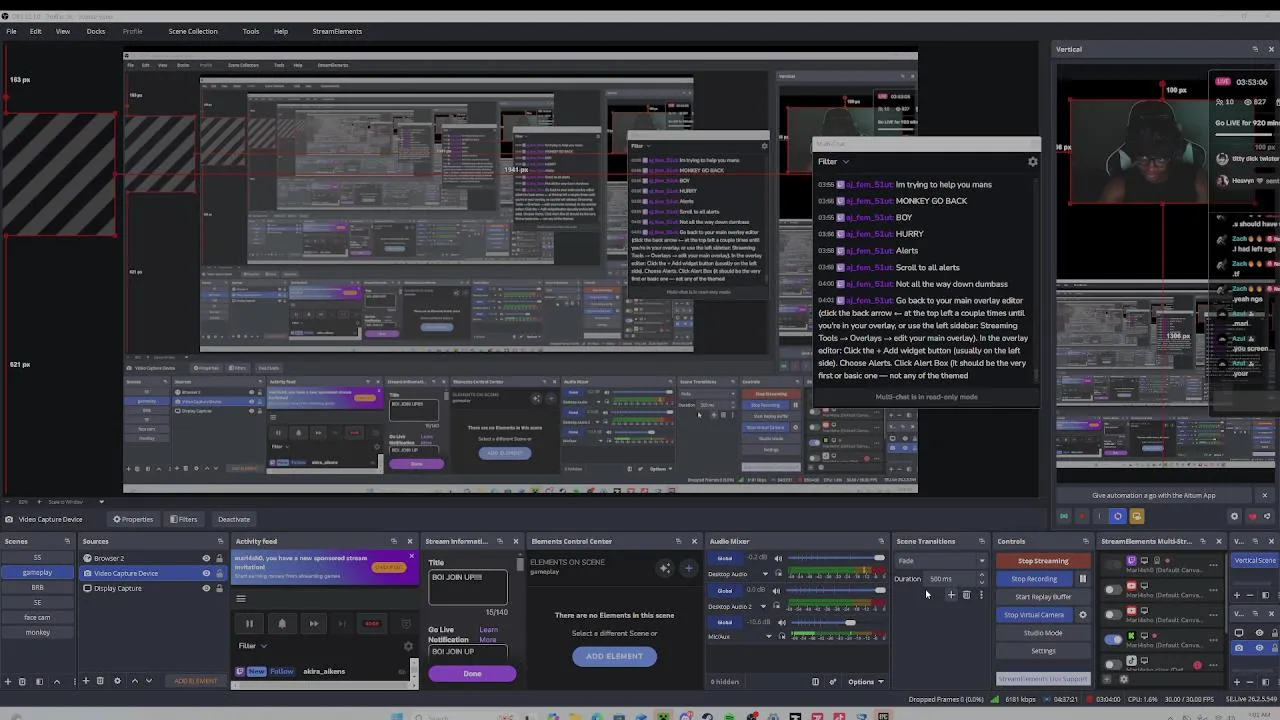Select the gameplay scene
This screenshot has height=720, width=1280.
point(37,573)
